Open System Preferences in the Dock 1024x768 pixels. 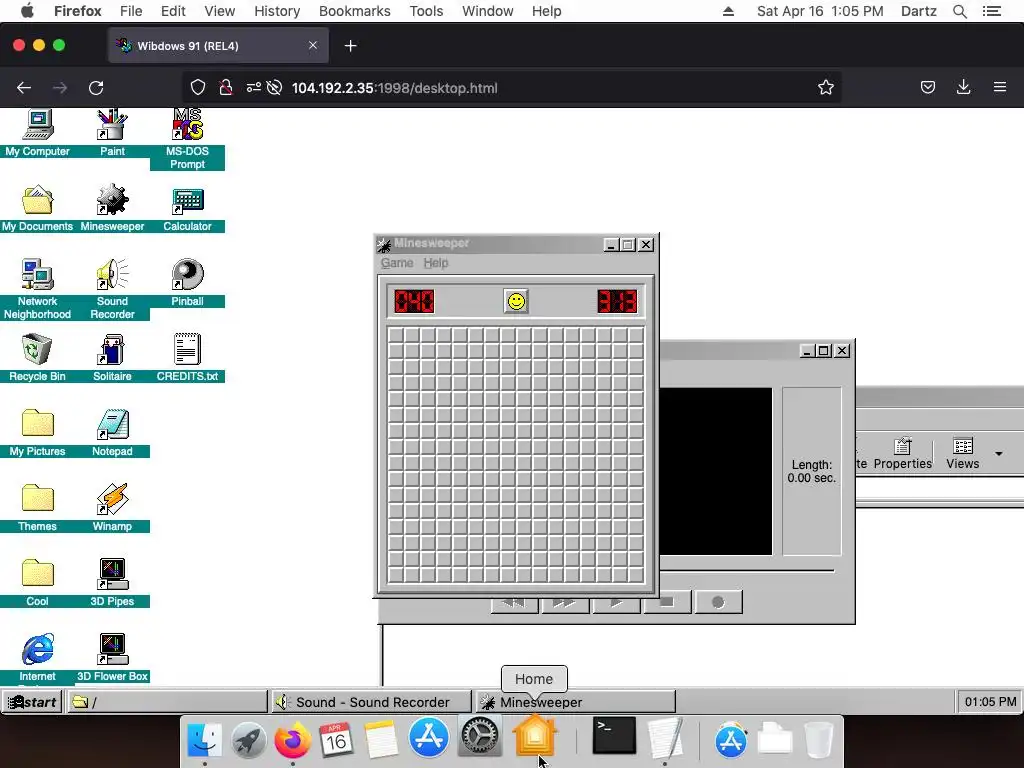480,738
